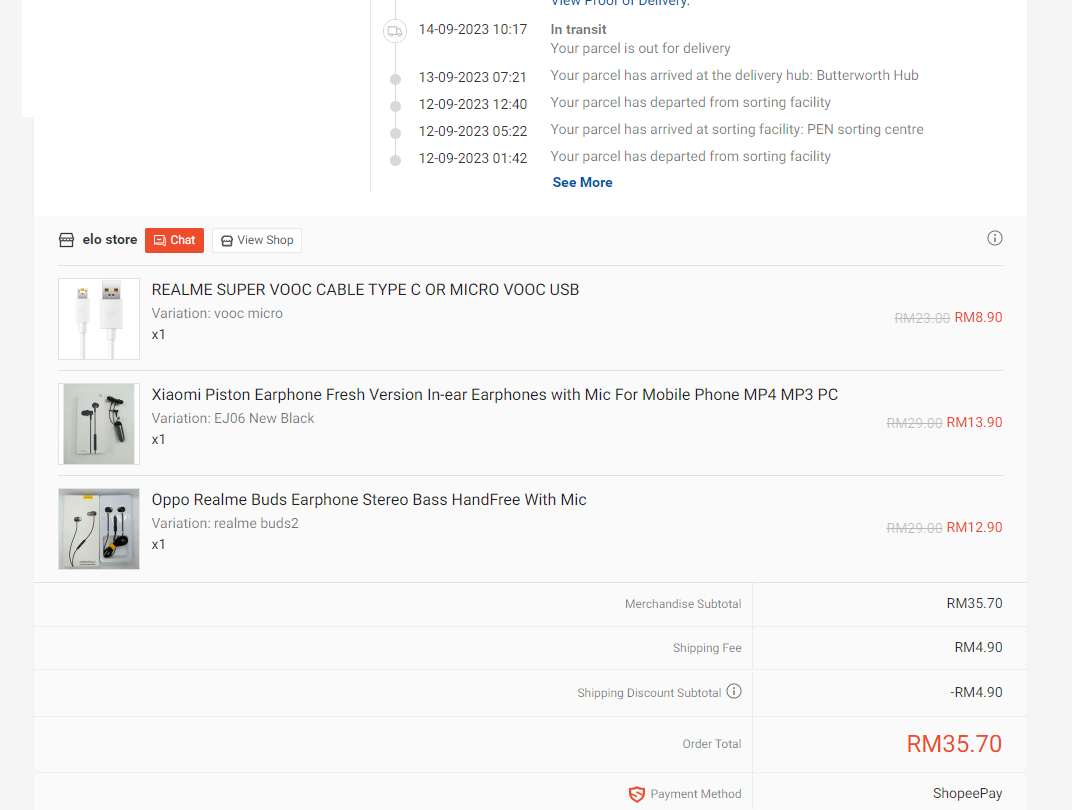This screenshot has width=1072, height=810.
Task: Select the Oppo Realme Buds Earphone title
Action: click(369, 500)
